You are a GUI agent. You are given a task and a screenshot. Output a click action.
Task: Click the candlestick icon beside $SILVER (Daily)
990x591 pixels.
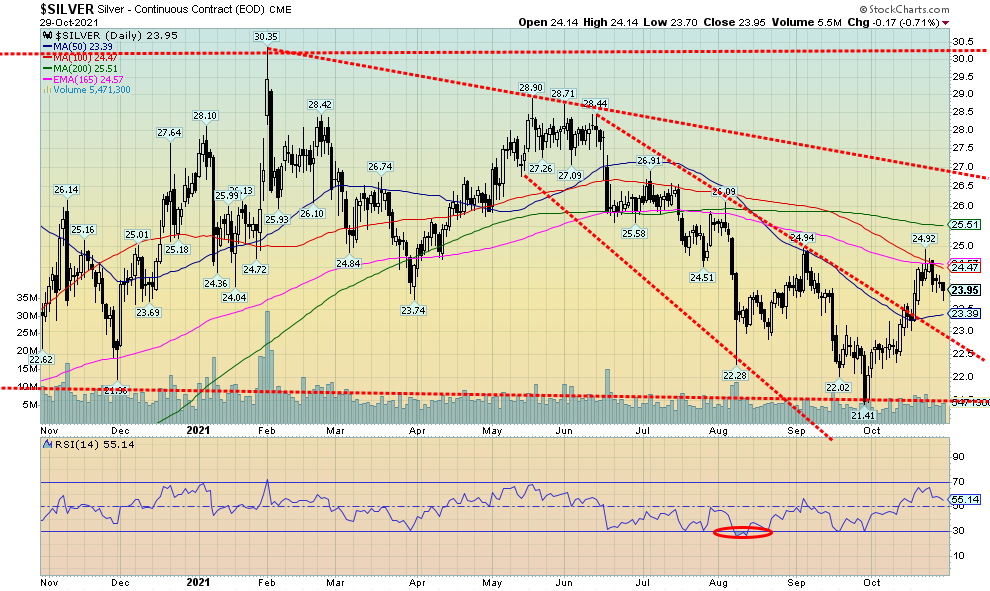tap(46, 36)
